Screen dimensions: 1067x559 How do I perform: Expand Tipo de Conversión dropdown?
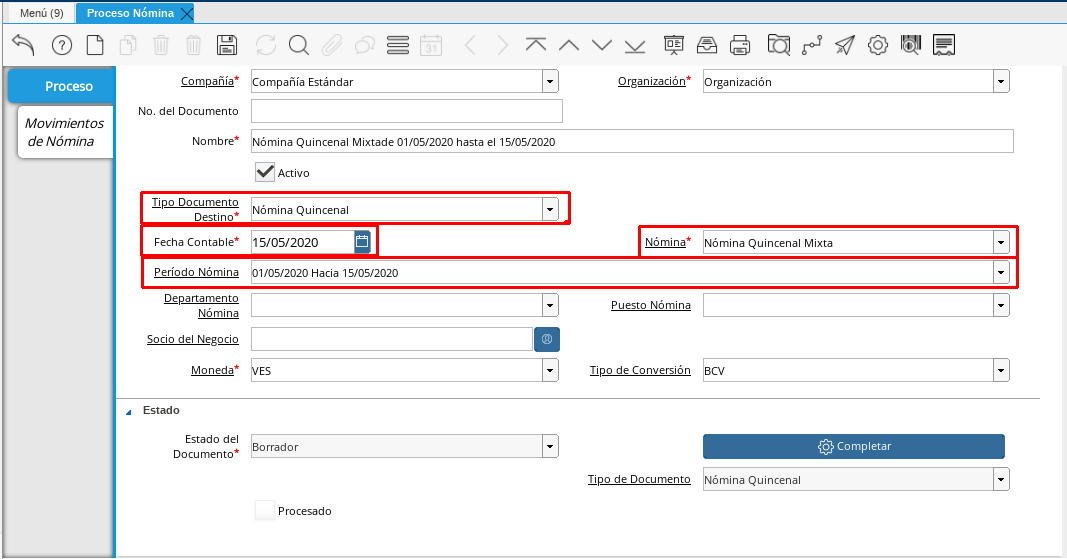tap(1001, 370)
